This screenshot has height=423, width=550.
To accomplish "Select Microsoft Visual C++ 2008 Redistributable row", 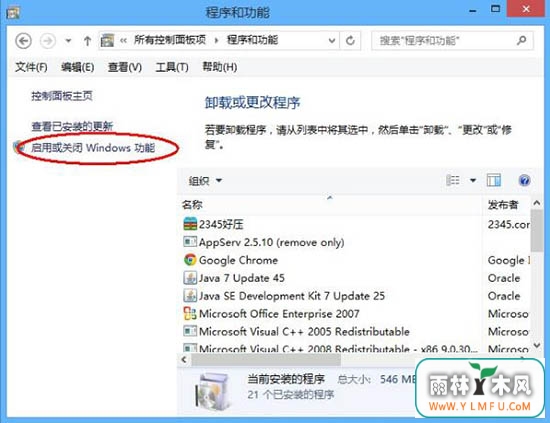I will [x=338, y=348].
